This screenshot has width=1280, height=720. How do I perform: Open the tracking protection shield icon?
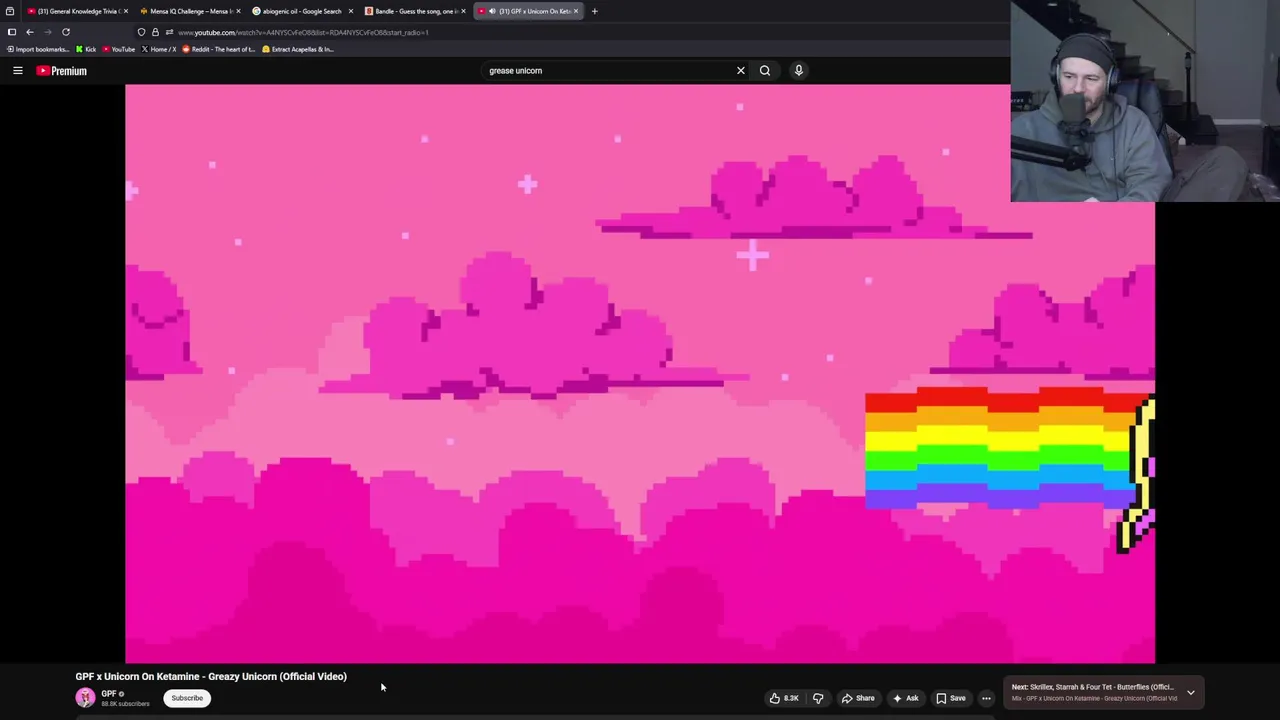pos(141,32)
